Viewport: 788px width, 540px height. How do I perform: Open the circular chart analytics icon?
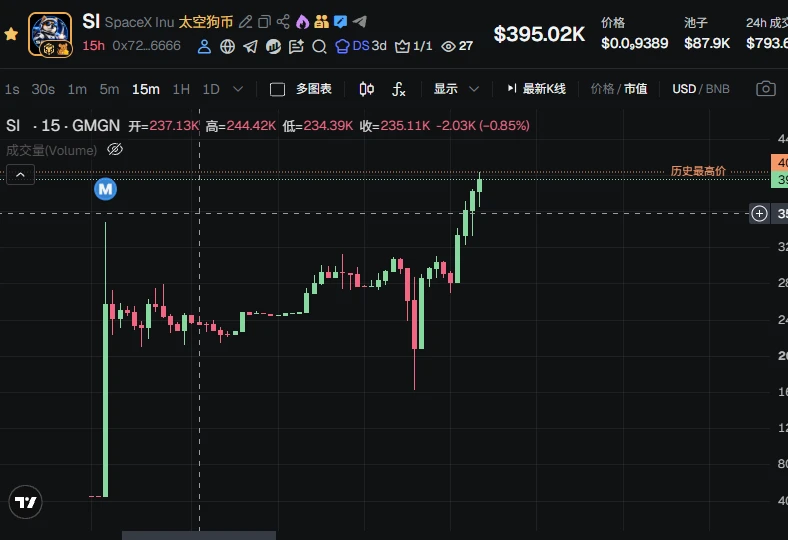click(x=273, y=47)
